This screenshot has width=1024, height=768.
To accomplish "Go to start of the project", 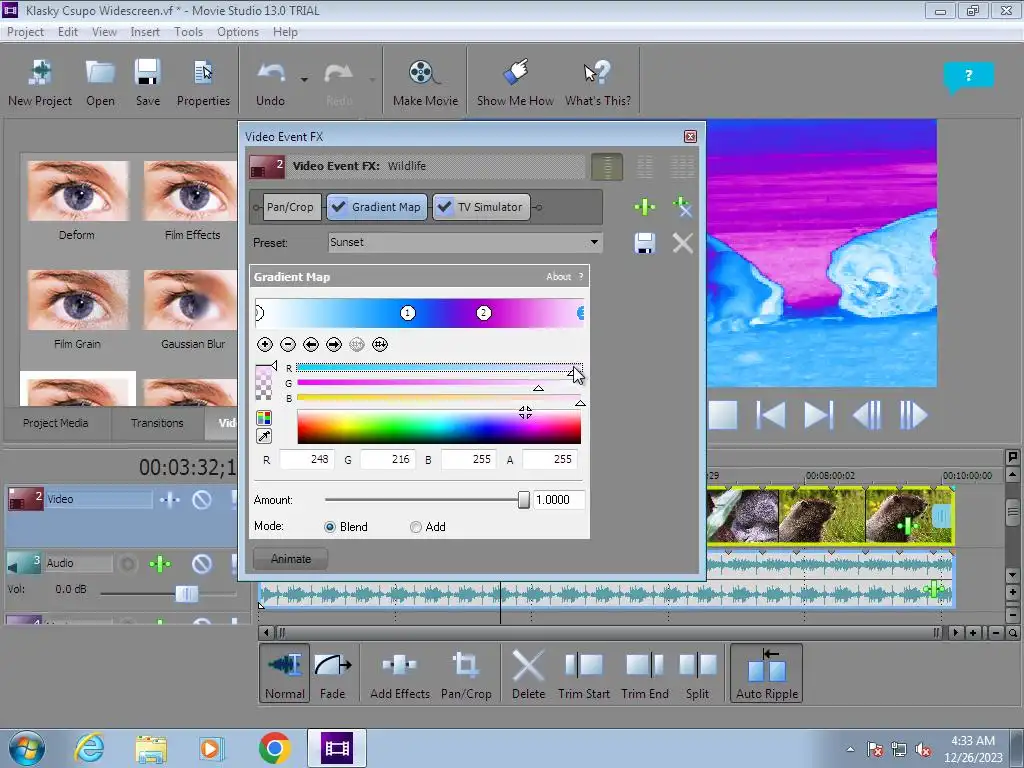I will tap(771, 415).
